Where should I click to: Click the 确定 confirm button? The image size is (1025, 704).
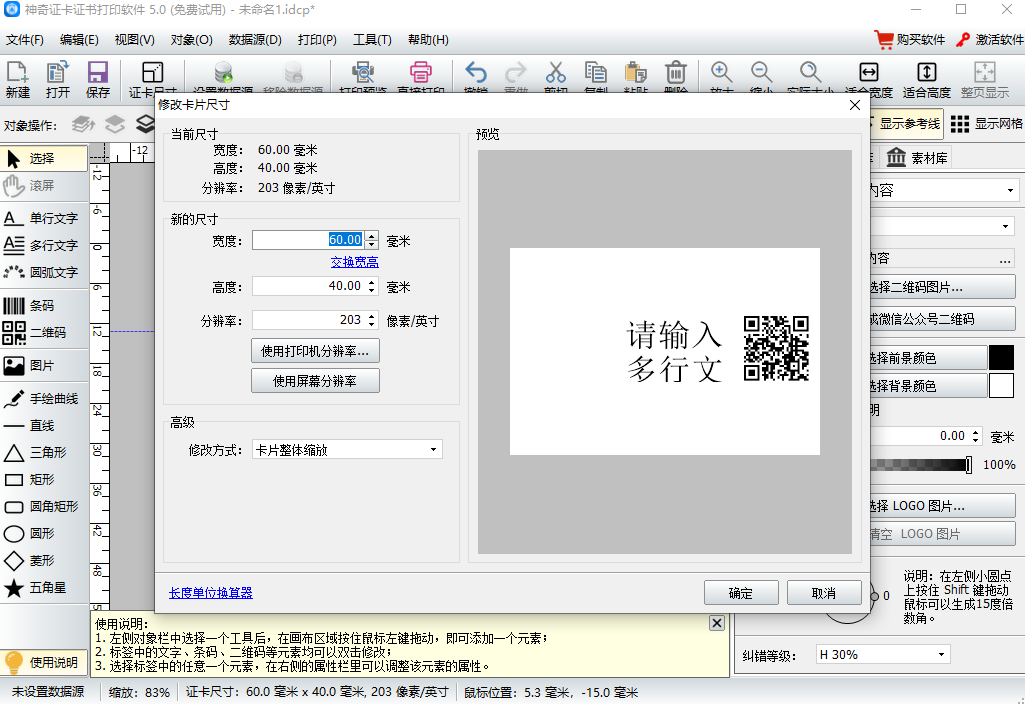click(741, 593)
